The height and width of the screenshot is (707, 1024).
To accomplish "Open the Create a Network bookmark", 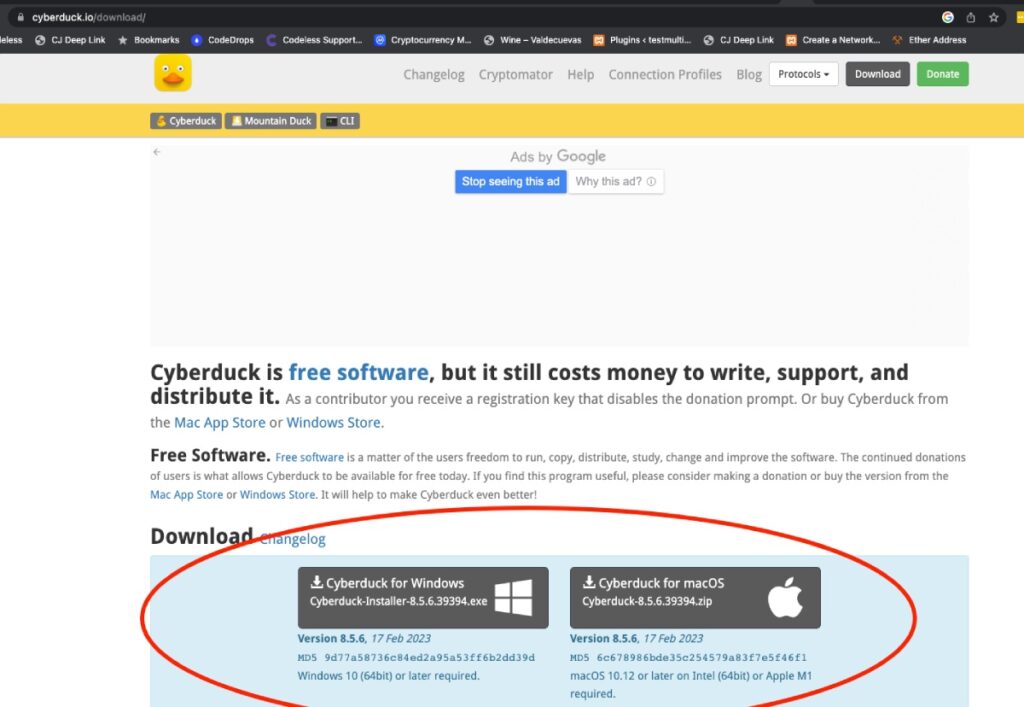I will (x=833, y=40).
